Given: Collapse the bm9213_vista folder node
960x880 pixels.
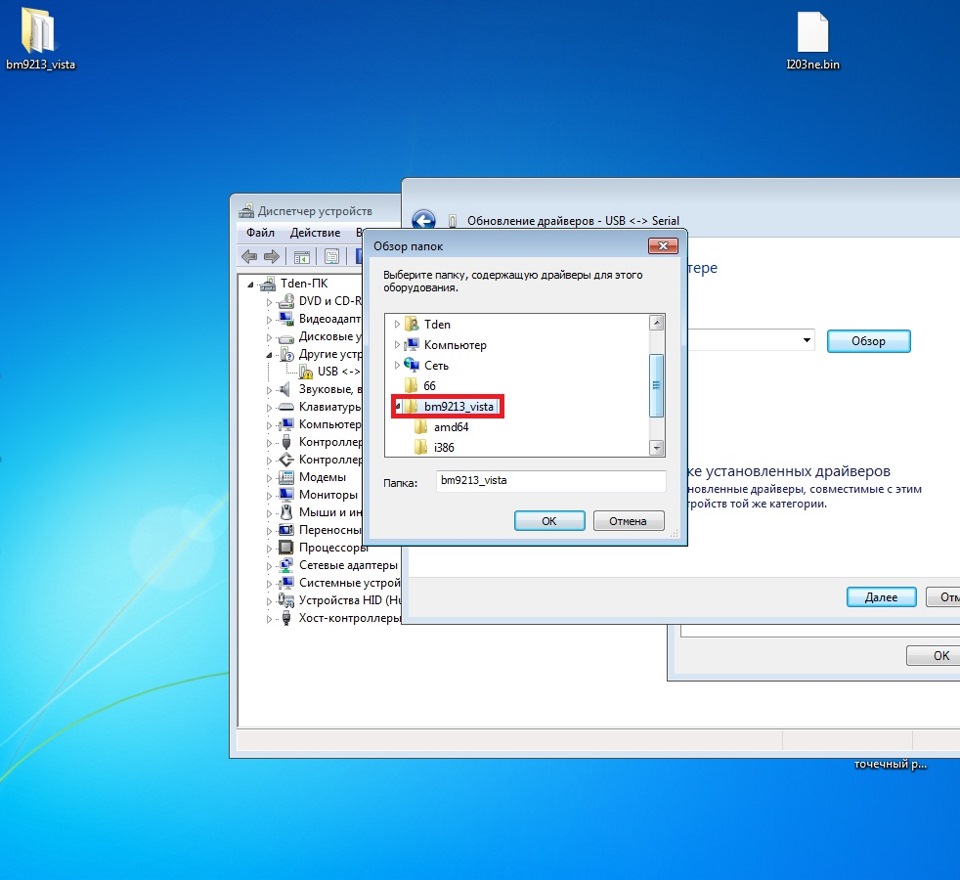Looking at the screenshot, I should 397,407.
